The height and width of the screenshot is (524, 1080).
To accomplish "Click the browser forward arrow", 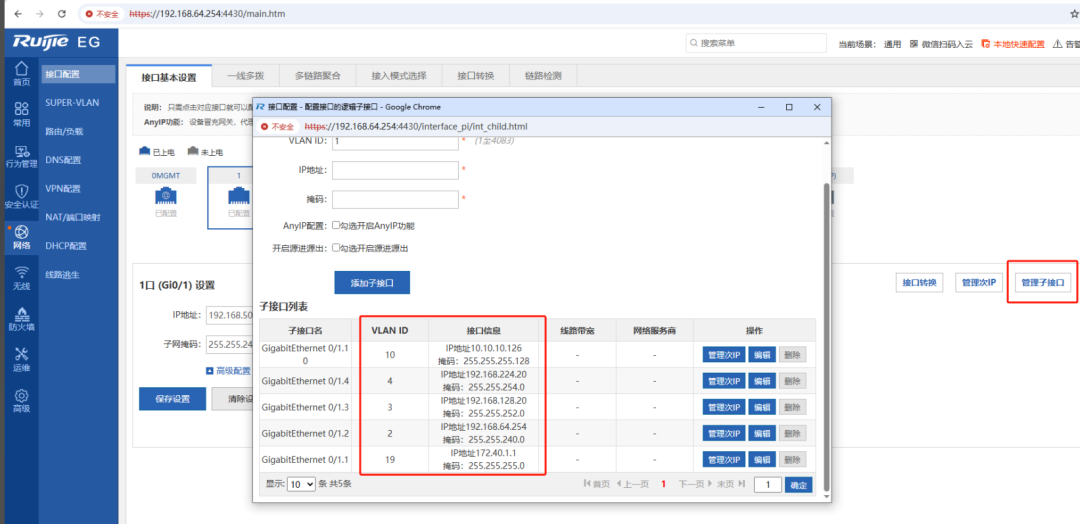I will tap(39, 14).
